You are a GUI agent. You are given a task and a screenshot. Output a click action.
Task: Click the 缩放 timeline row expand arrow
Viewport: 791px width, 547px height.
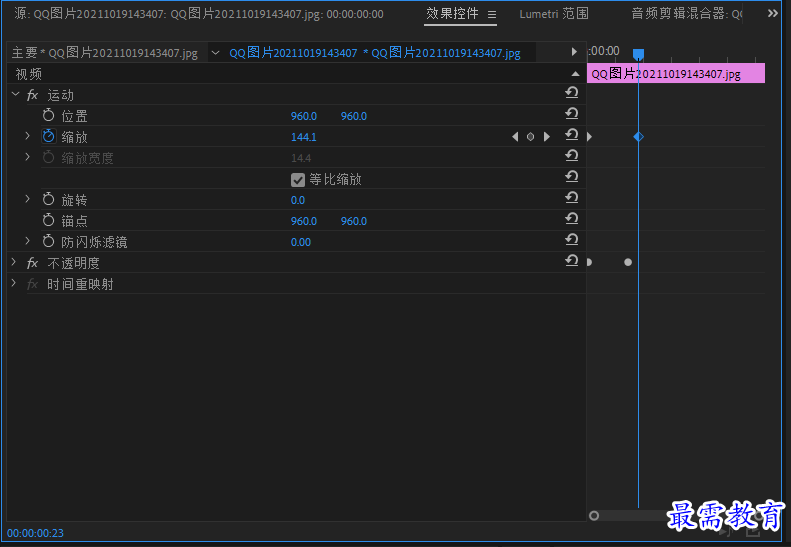[589, 137]
